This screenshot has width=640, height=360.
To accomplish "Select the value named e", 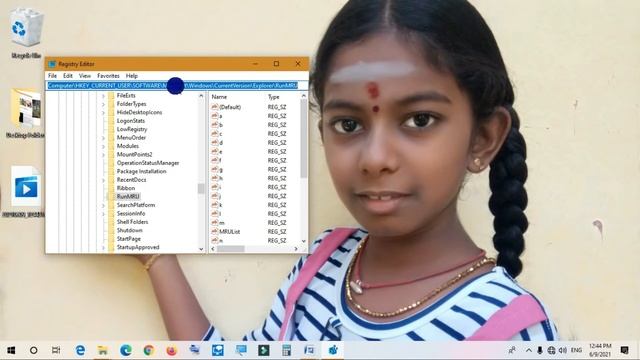I will (x=220, y=152).
